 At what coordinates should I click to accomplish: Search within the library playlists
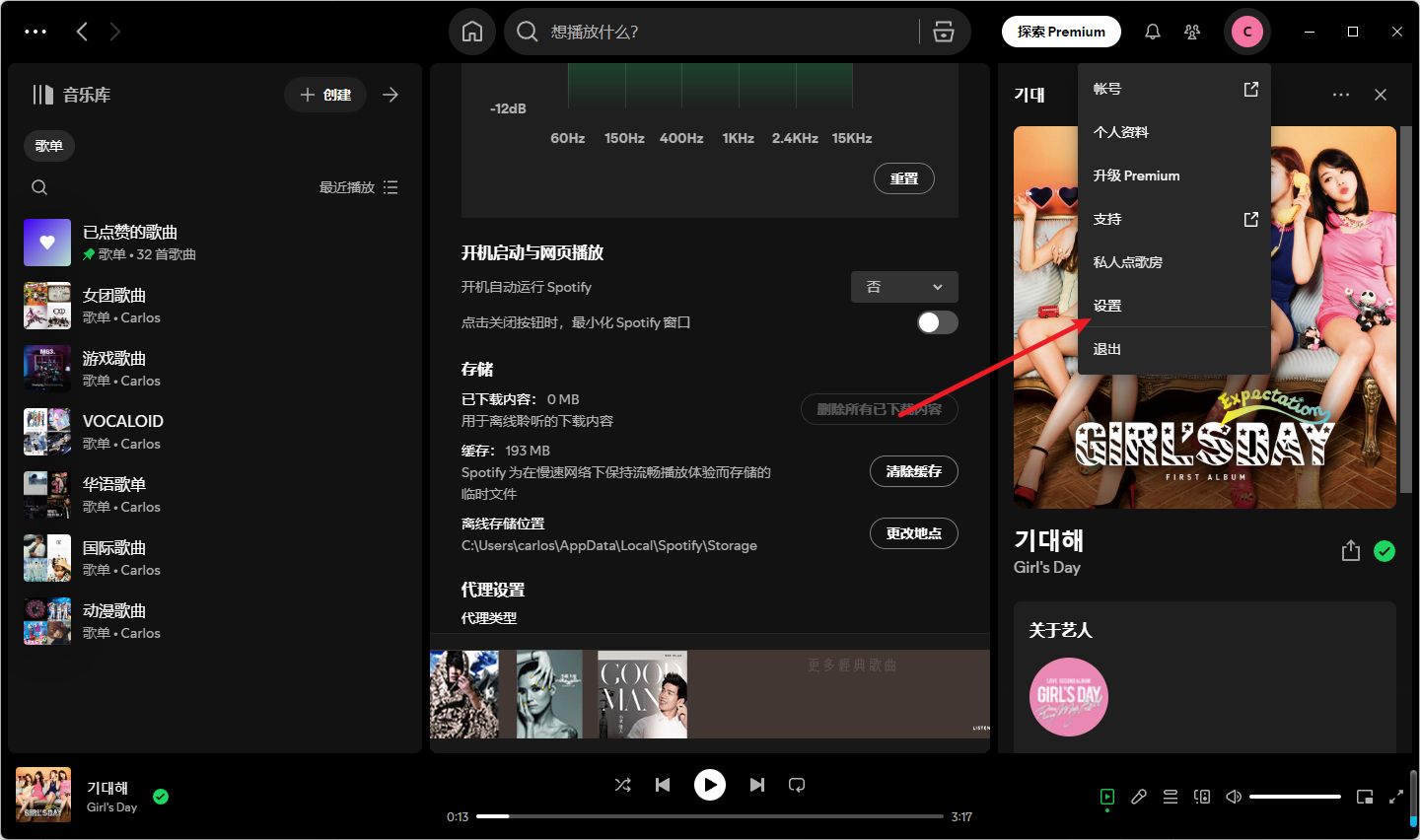tap(39, 187)
